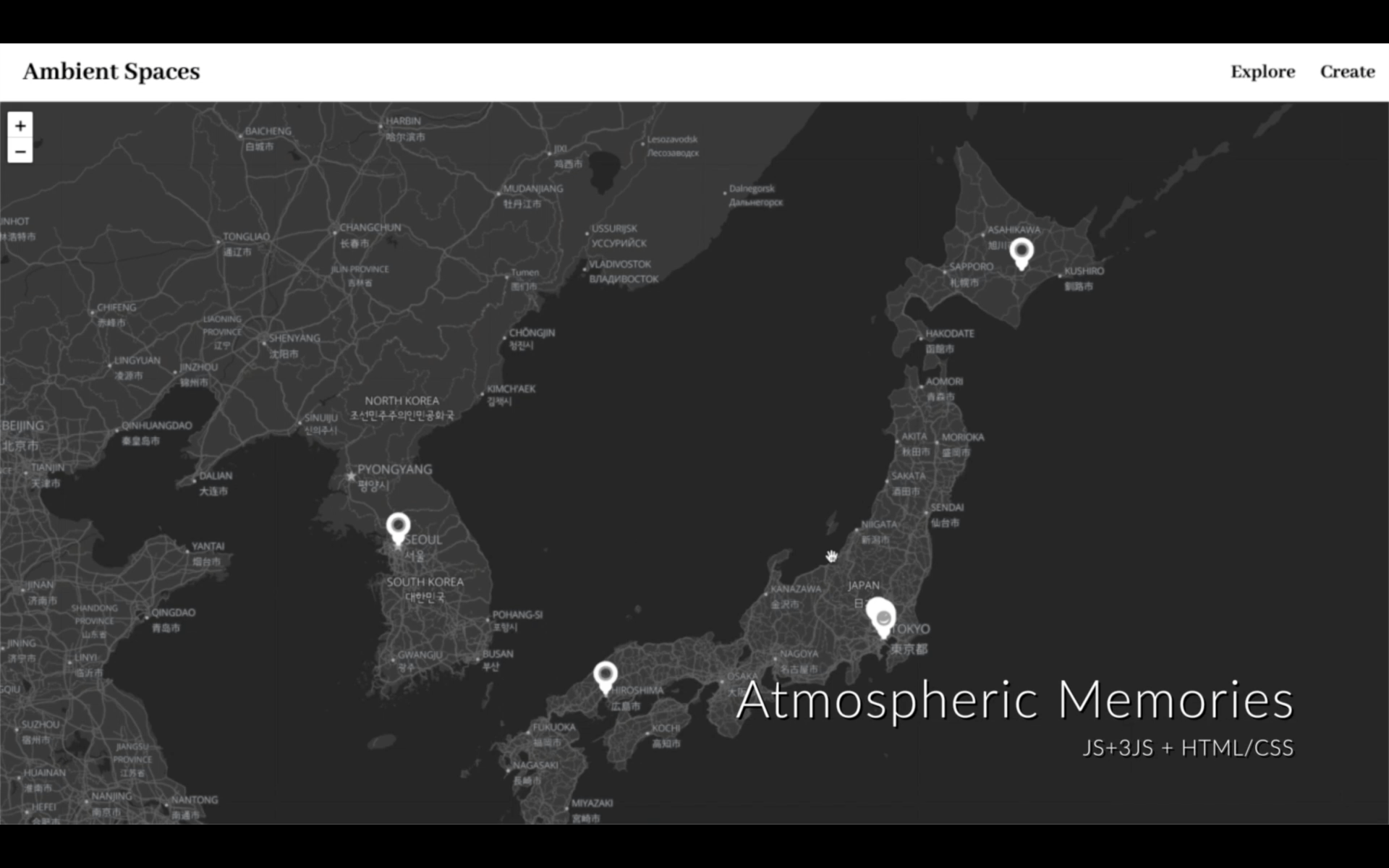Click the Vladivostok city label
The image size is (1389, 868).
620,265
